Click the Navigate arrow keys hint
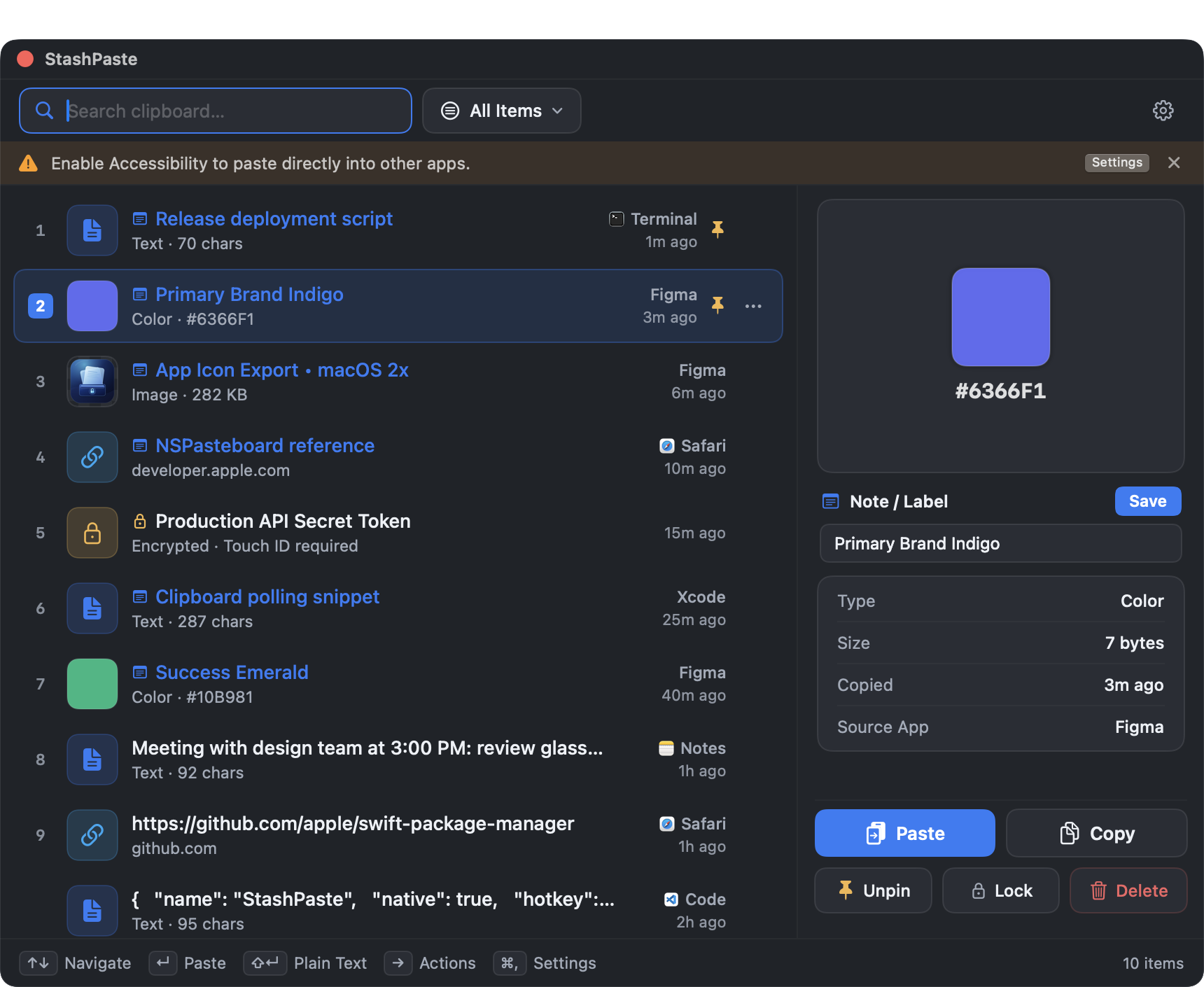The image size is (1204, 987). 75,963
